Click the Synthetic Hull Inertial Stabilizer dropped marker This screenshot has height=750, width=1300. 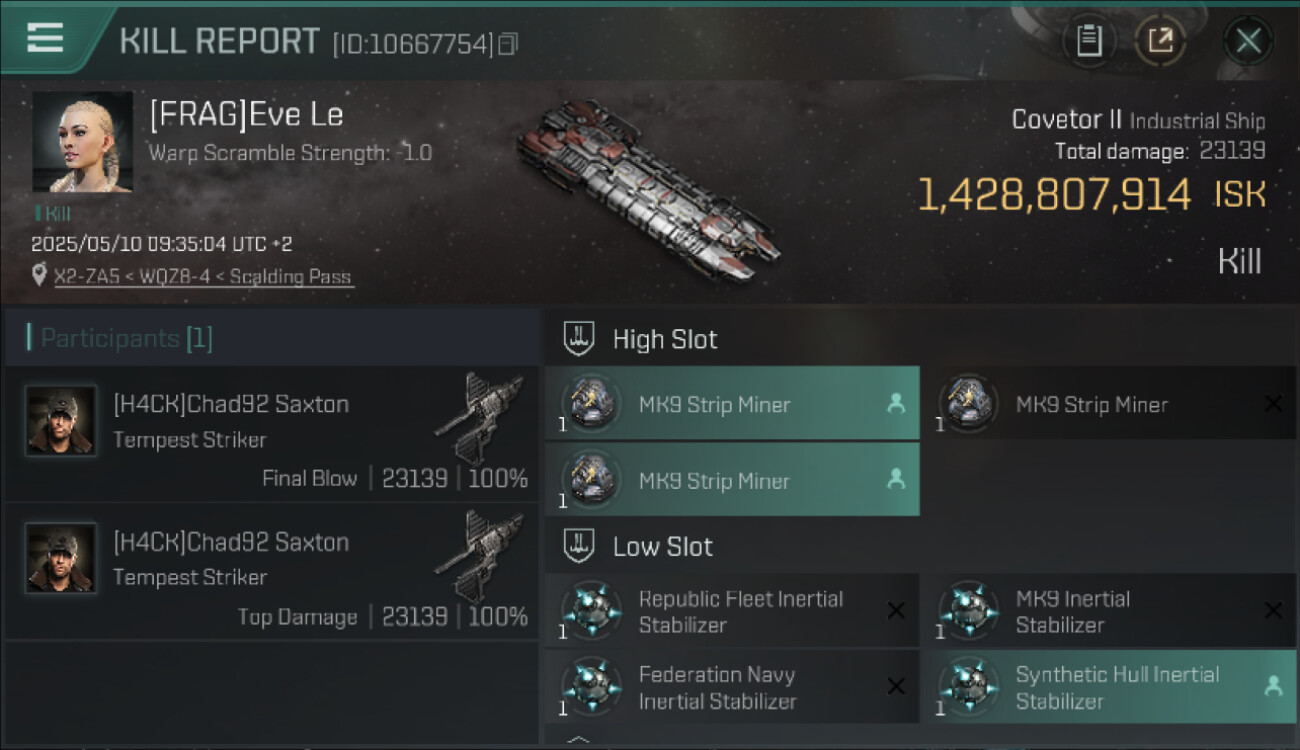tap(1272, 686)
